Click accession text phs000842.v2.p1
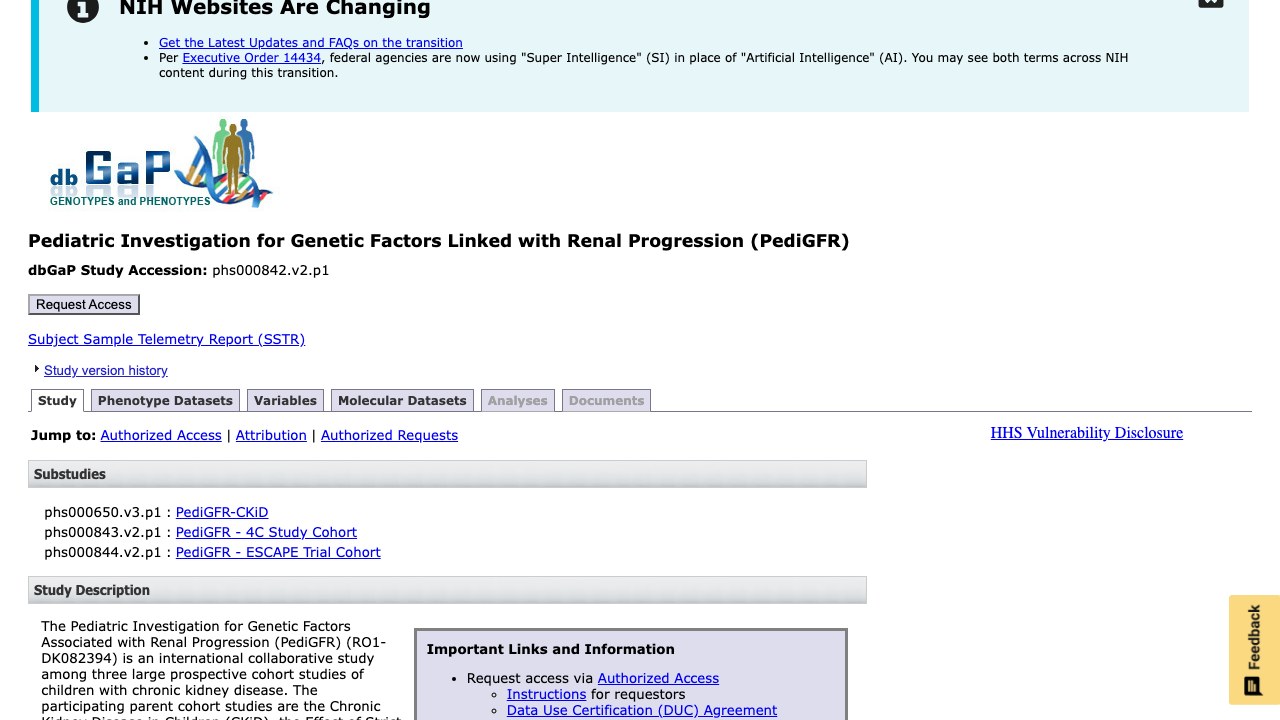The width and height of the screenshot is (1280, 720). (270, 270)
